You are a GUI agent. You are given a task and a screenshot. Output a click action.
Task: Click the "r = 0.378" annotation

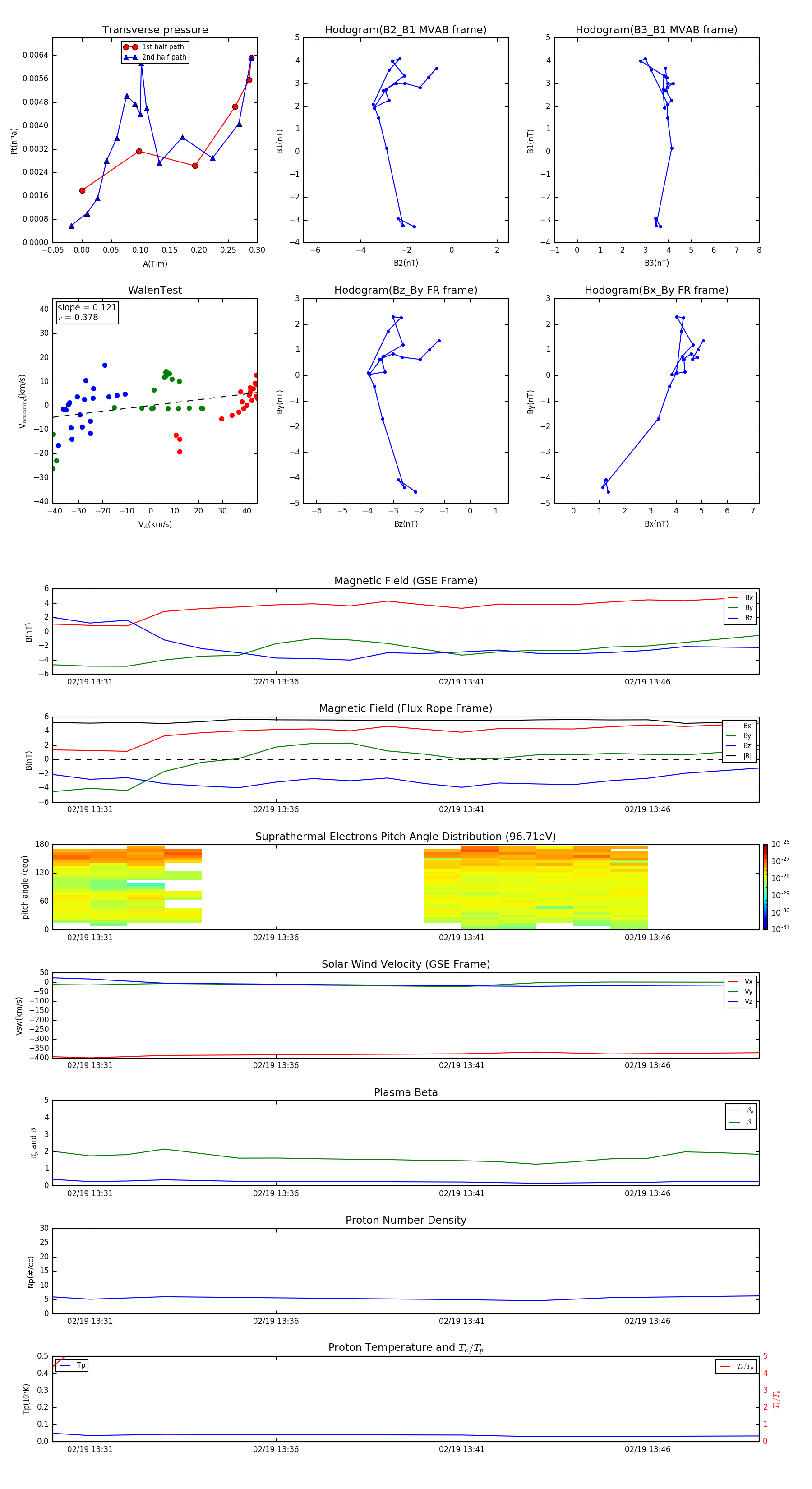[x=78, y=317]
